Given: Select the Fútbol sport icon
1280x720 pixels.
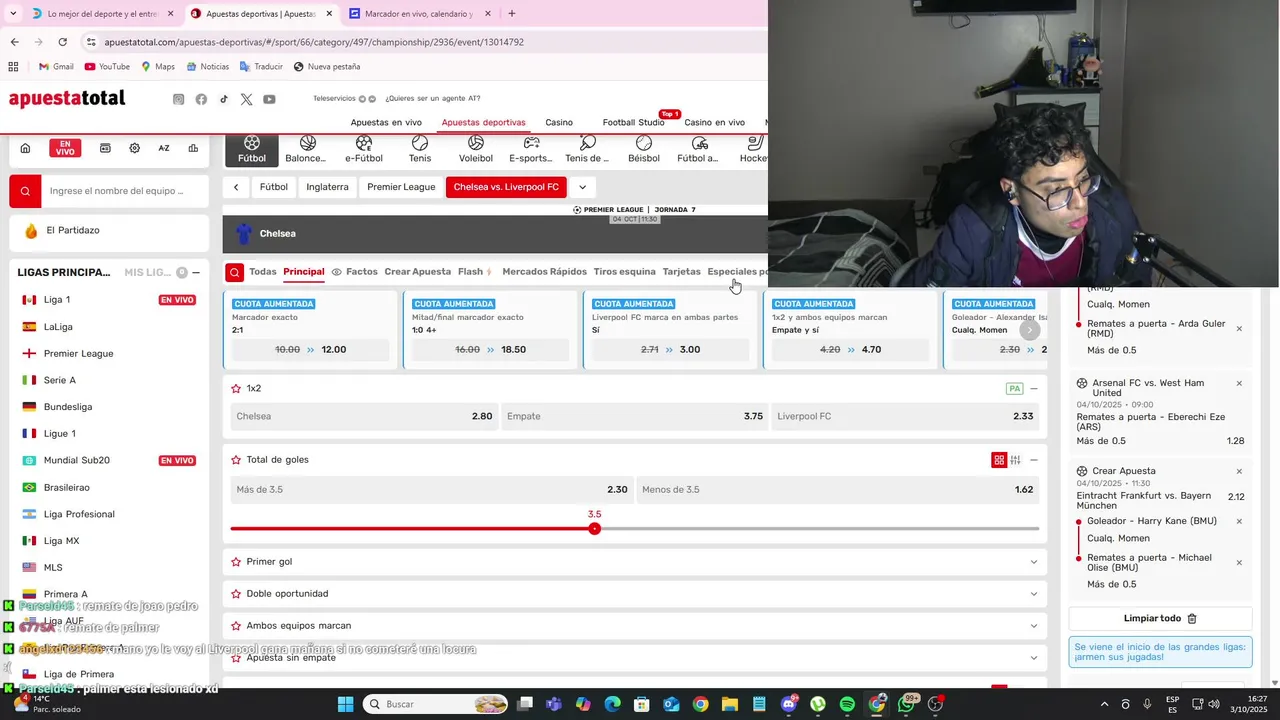Looking at the screenshot, I should (252, 150).
